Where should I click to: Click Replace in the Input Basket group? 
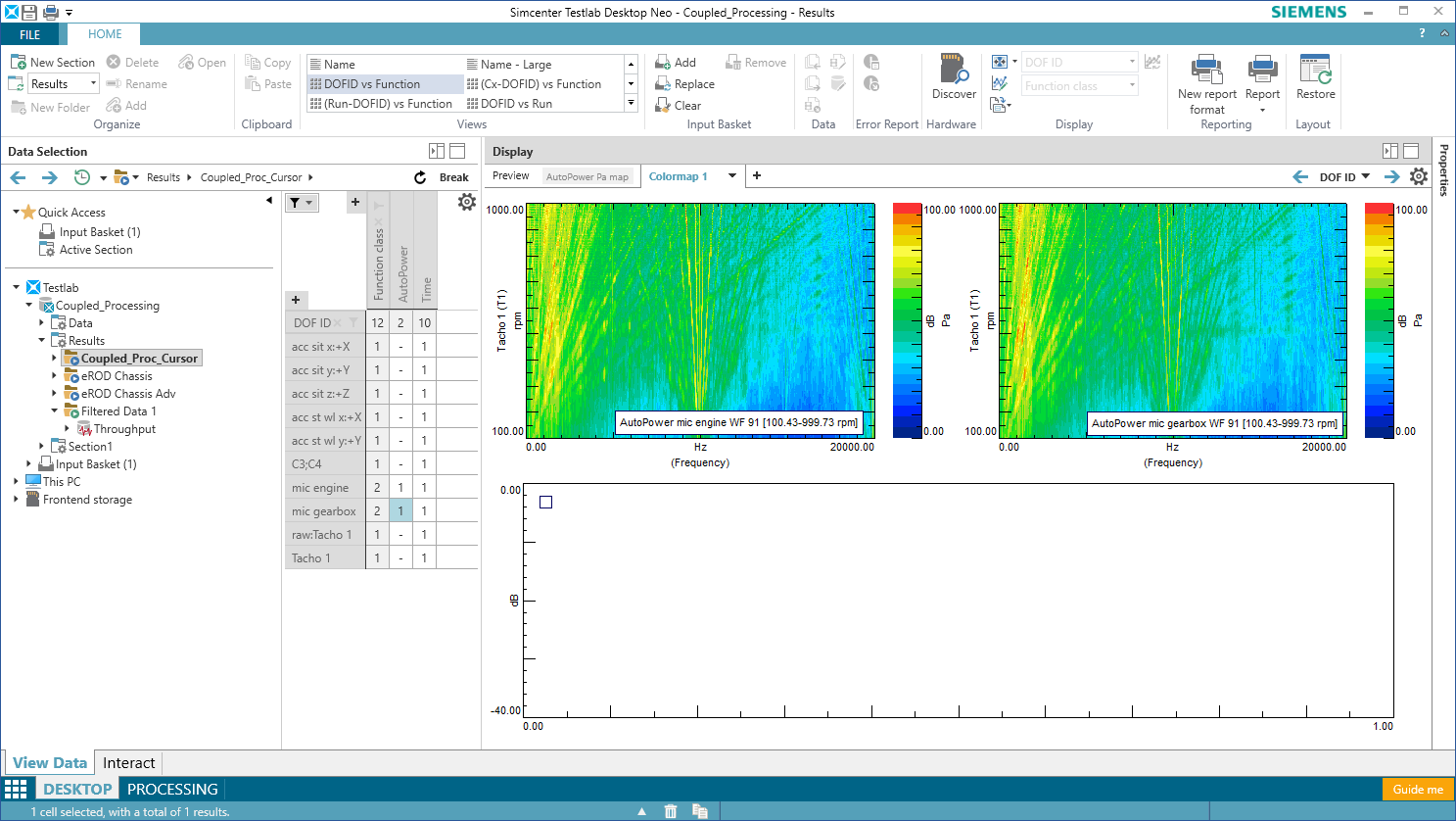pyautogui.click(x=684, y=84)
